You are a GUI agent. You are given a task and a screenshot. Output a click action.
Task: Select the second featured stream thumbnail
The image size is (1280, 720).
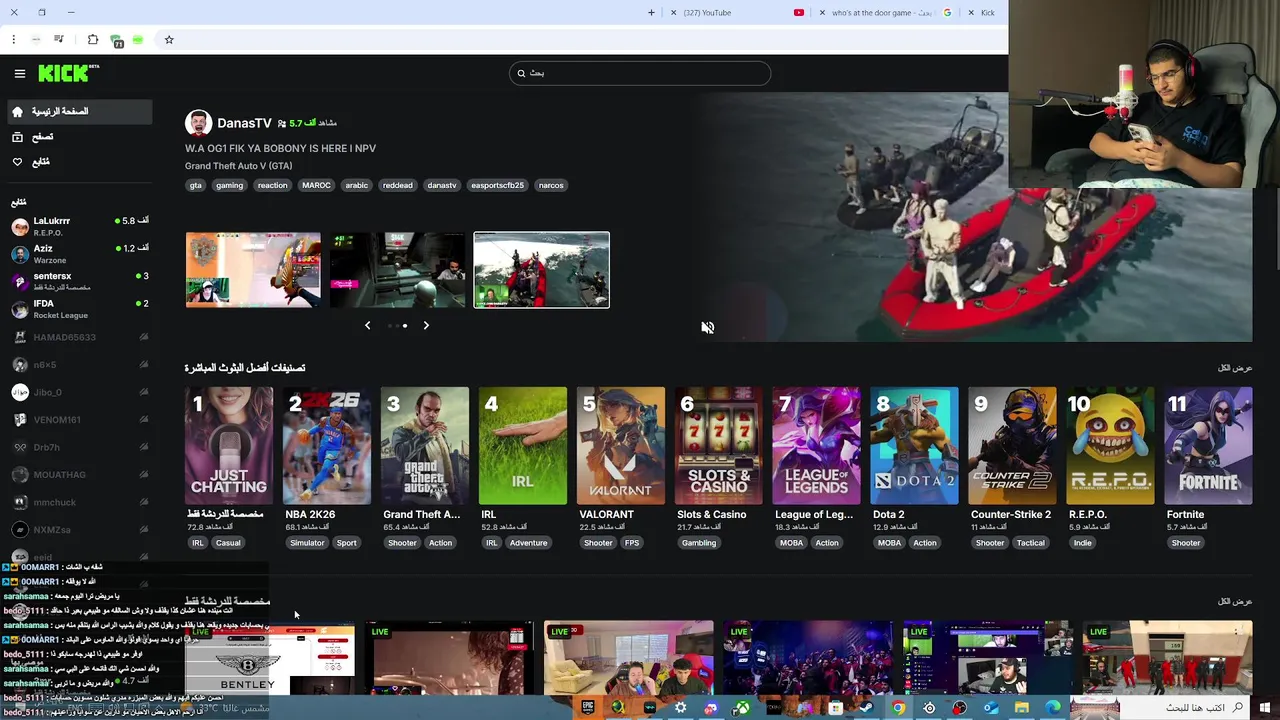[x=397, y=270]
